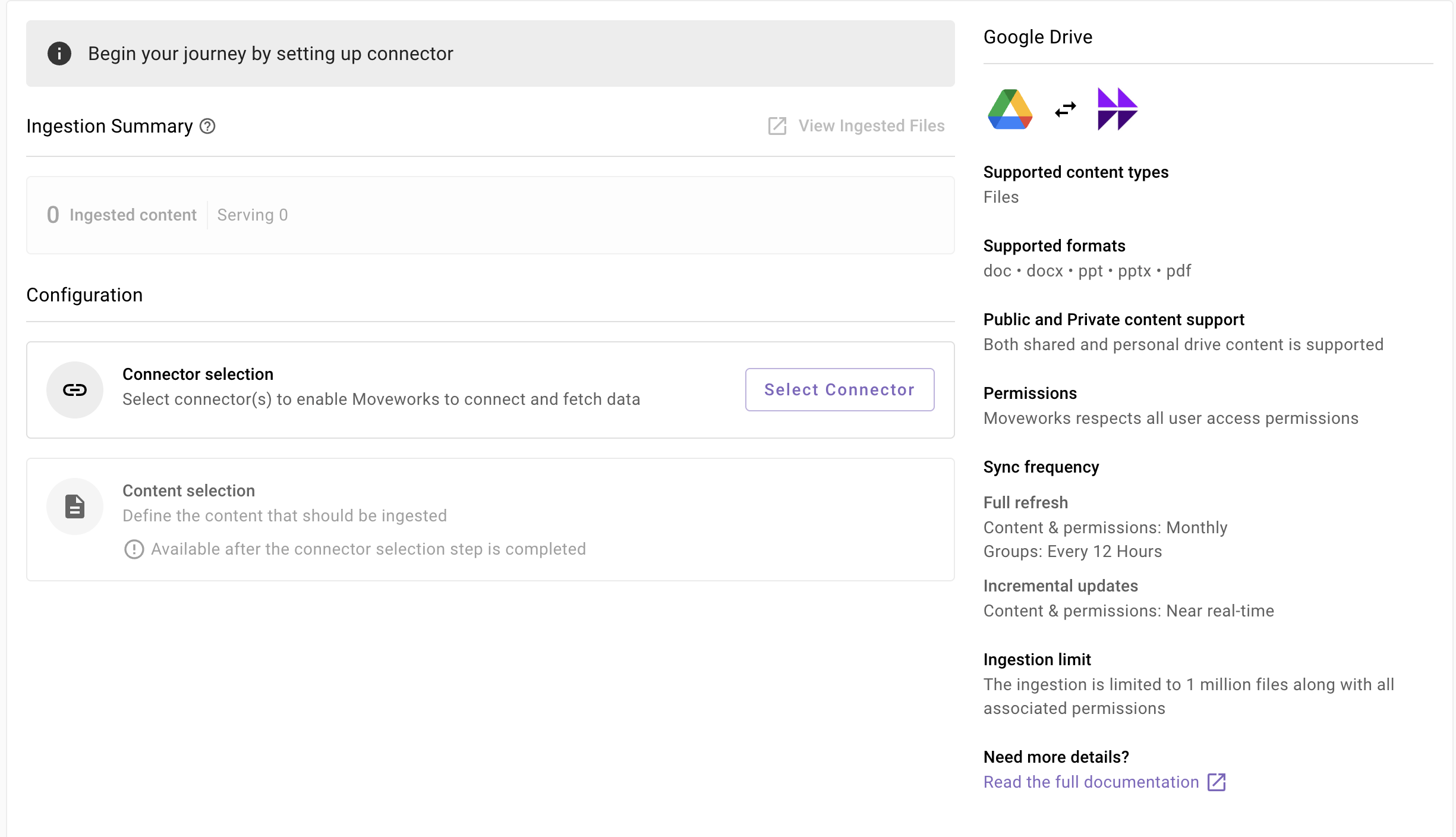Click the Google Drive panel heading
This screenshot has width=1456, height=837.
click(x=1038, y=37)
